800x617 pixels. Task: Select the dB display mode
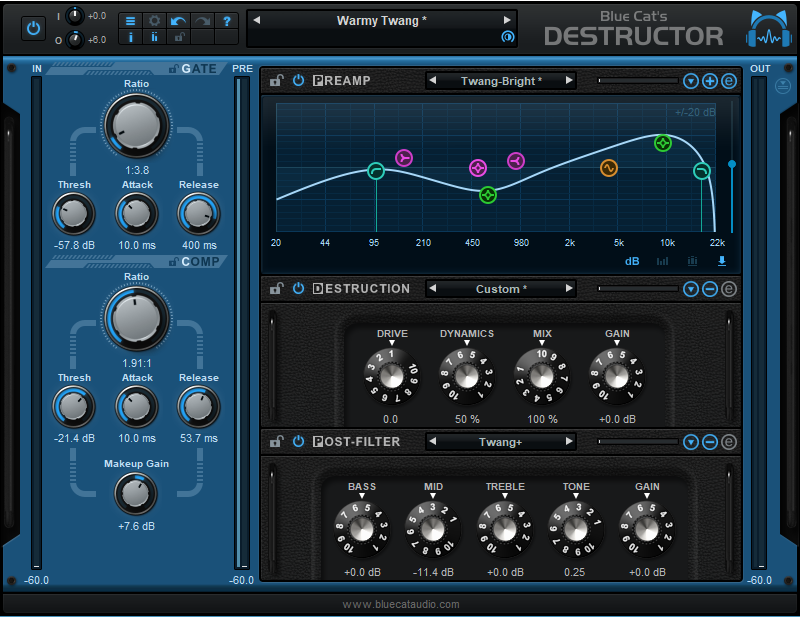click(632, 261)
